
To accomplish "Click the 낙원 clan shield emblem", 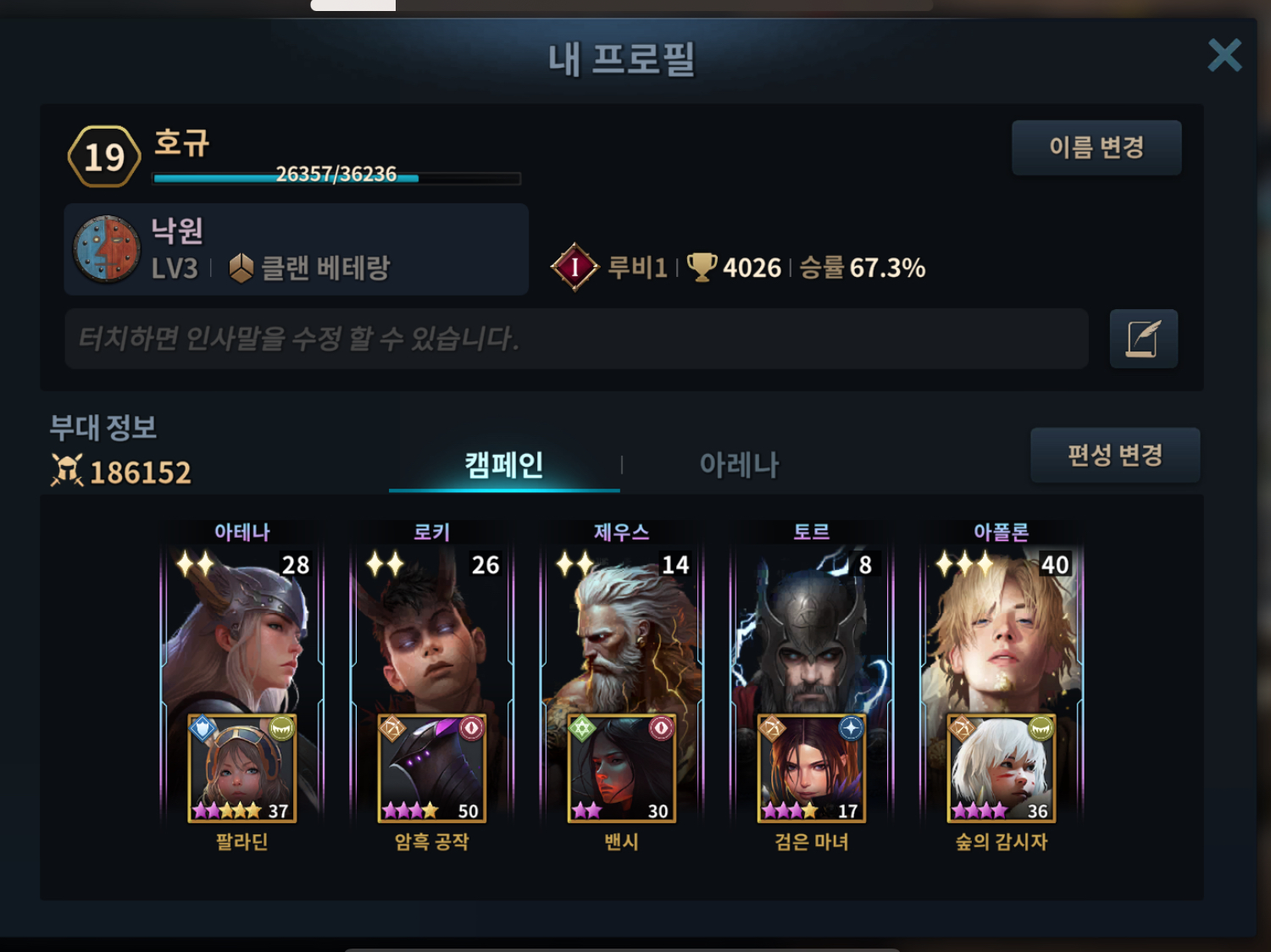I will point(107,249).
